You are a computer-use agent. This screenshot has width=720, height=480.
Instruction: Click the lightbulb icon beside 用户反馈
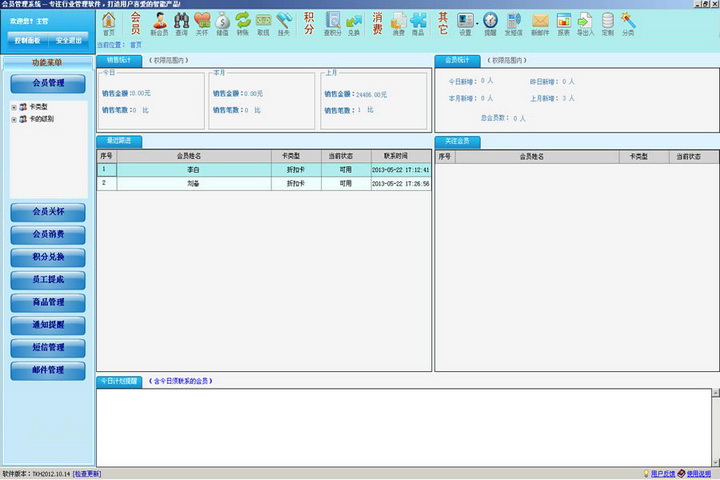[x=646, y=474]
